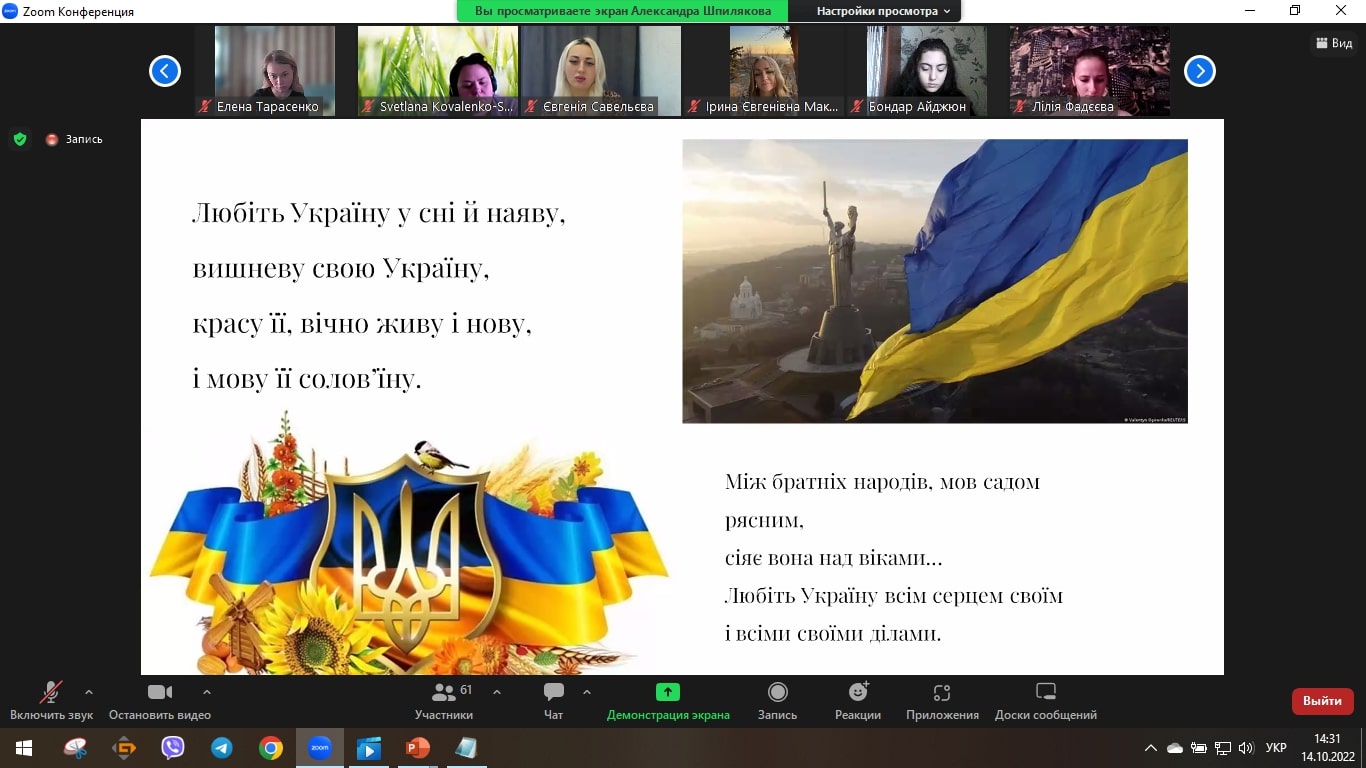Screen dimensions: 1366x768
Task: Open Viber from the taskbar
Action: point(173,747)
